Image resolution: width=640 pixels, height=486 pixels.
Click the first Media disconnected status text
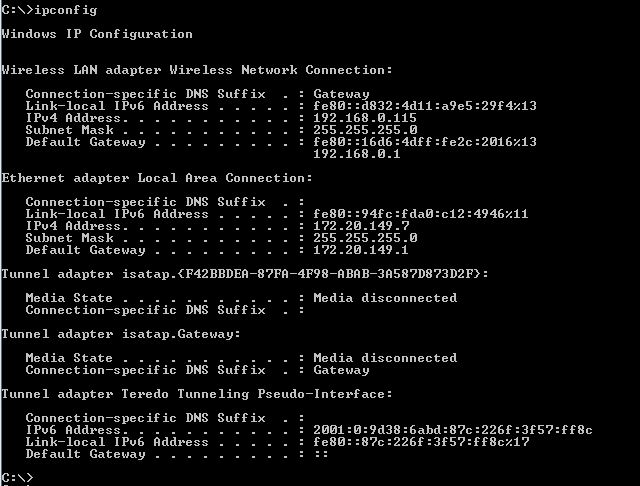tap(385, 297)
